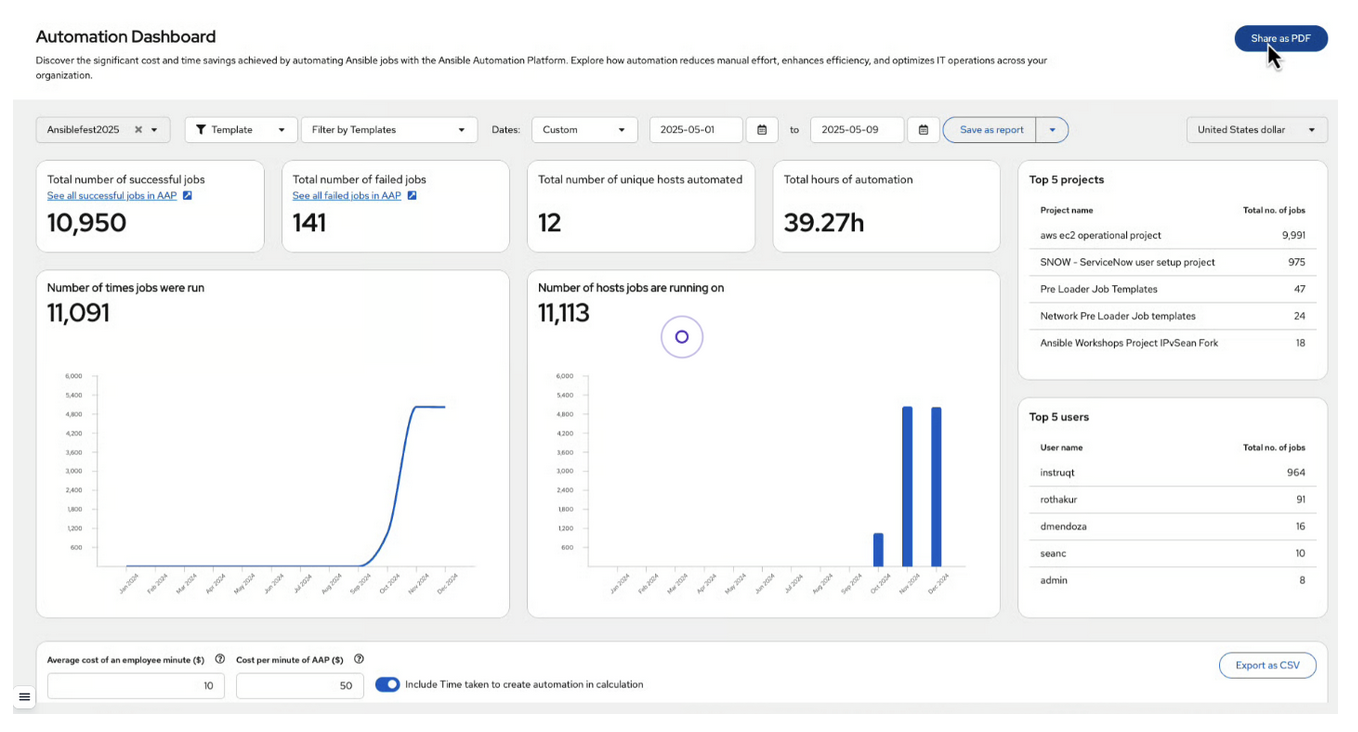This screenshot has height=732, width=1358.
Task: Click the funnel icon on the Template filter
Action: [x=201, y=130]
